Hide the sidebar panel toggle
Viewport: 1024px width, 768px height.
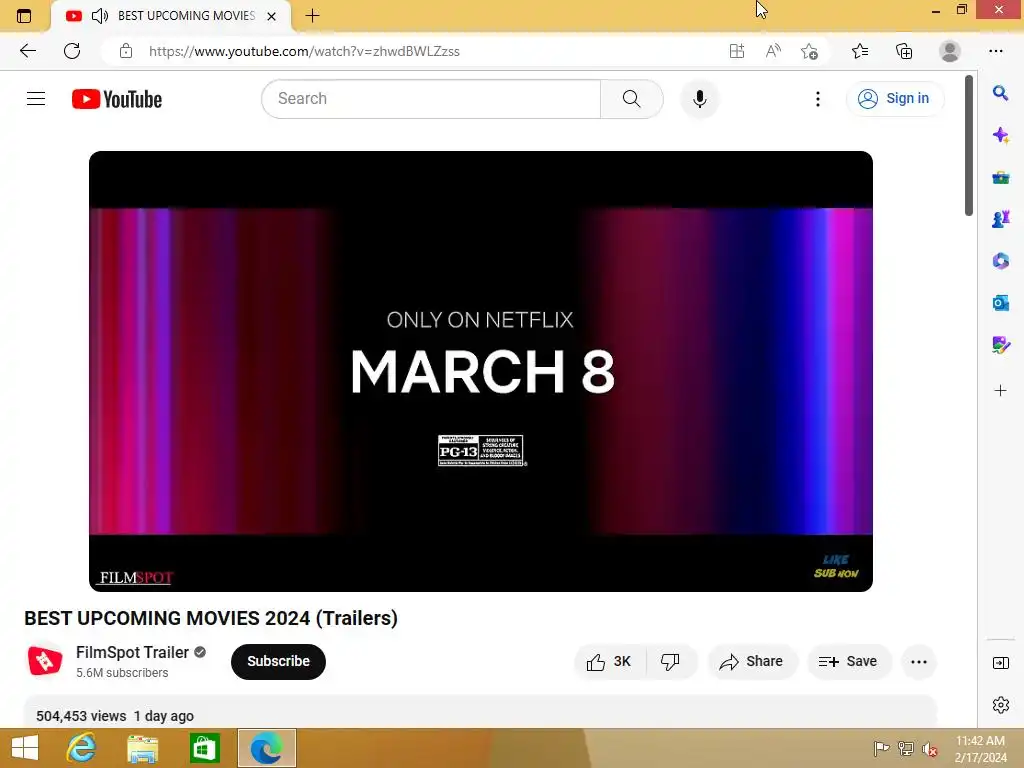(1000, 663)
